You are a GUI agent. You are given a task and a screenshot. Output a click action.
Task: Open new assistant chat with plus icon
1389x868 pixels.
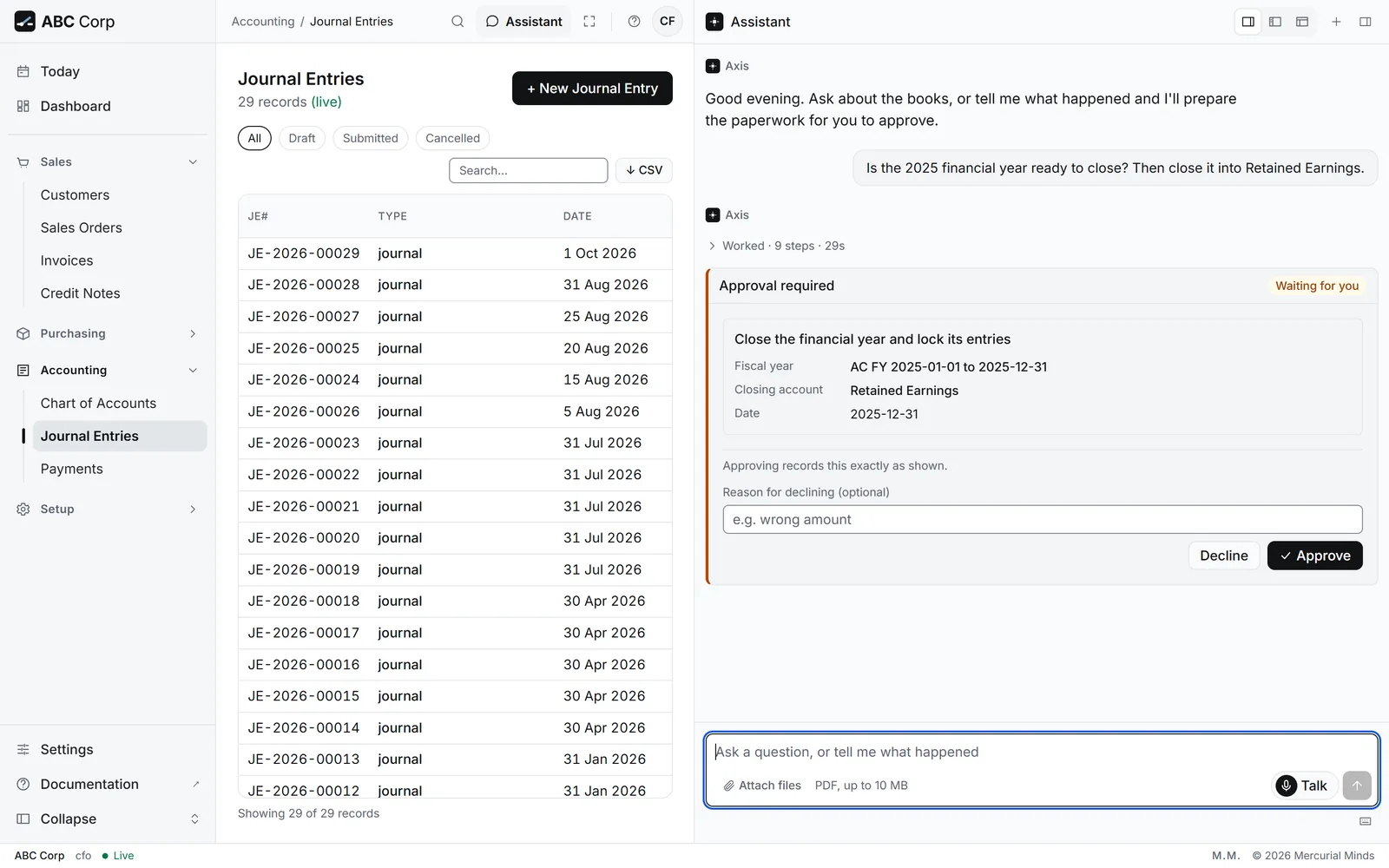1336,22
